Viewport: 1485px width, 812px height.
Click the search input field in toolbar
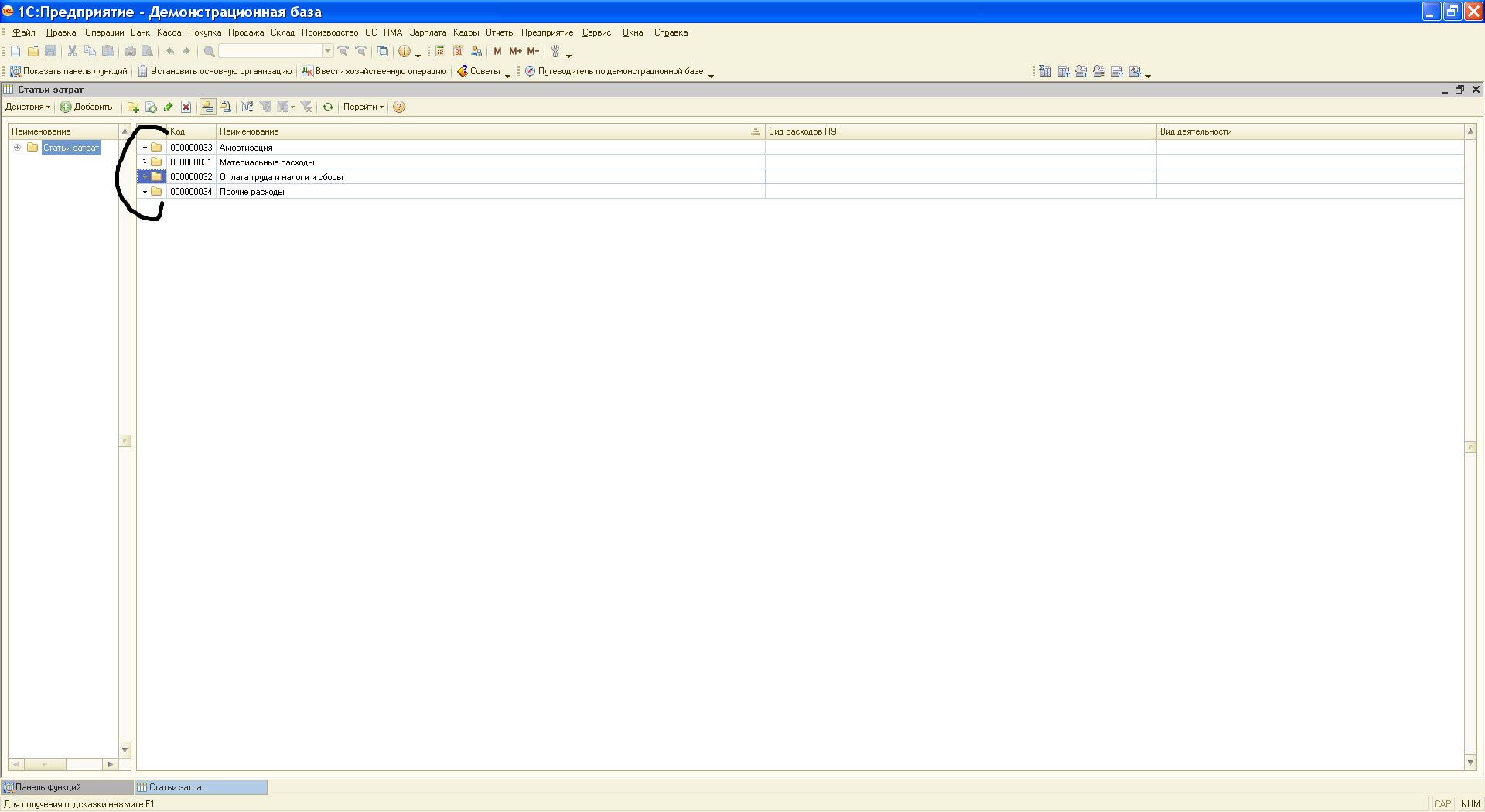click(270, 51)
